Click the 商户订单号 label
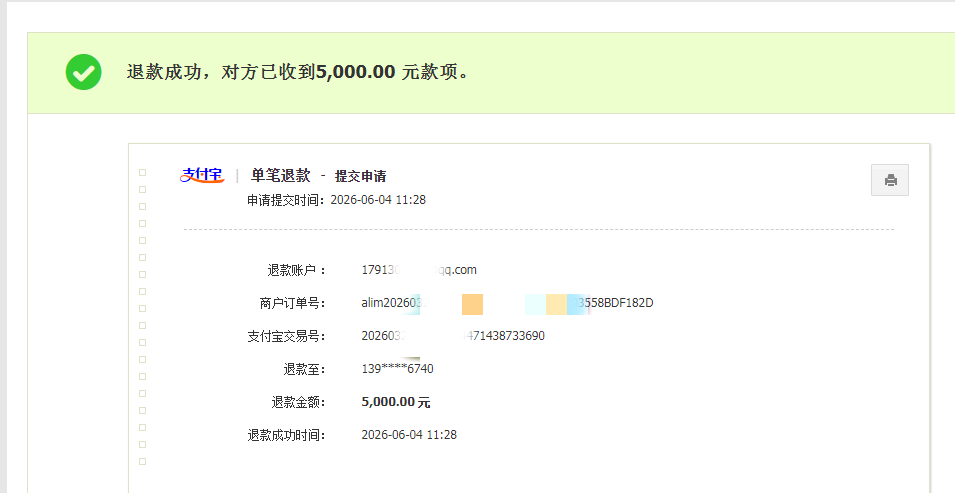This screenshot has width=955, height=493. coord(292,303)
